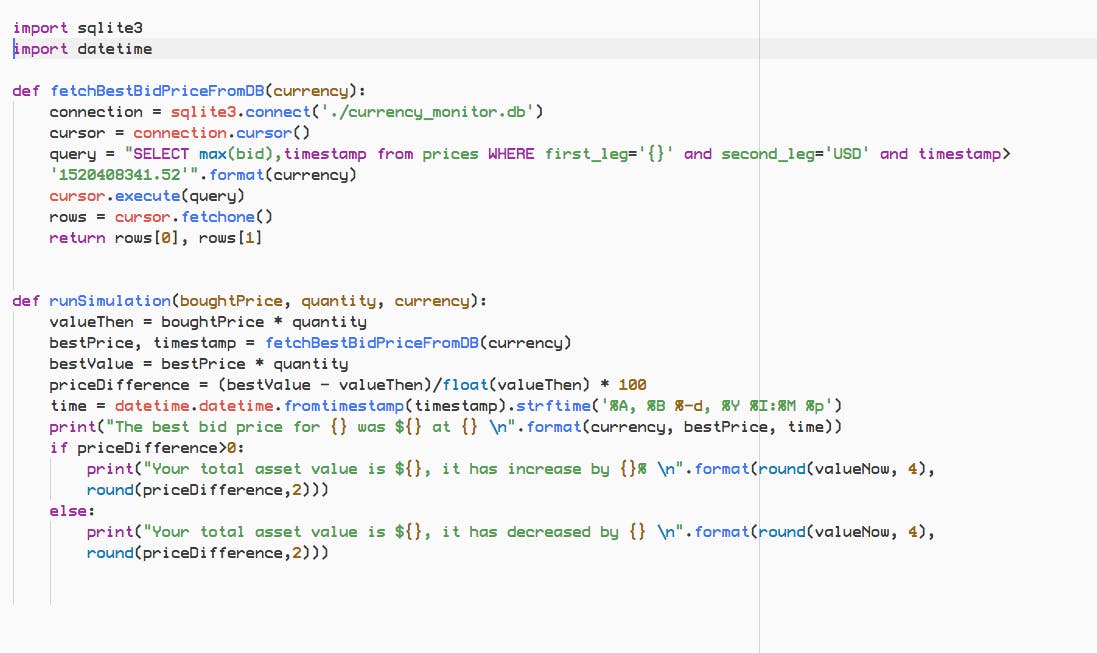1097x653 pixels.
Task: Click 'bestValue = bestPrice * quantity' line
Action: (x=198, y=363)
